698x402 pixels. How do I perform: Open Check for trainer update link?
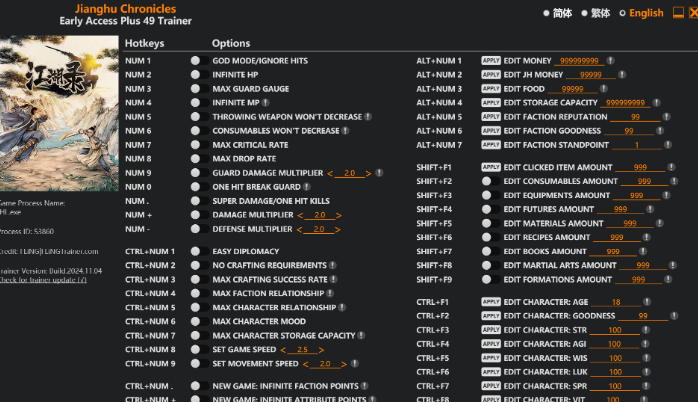(43, 279)
